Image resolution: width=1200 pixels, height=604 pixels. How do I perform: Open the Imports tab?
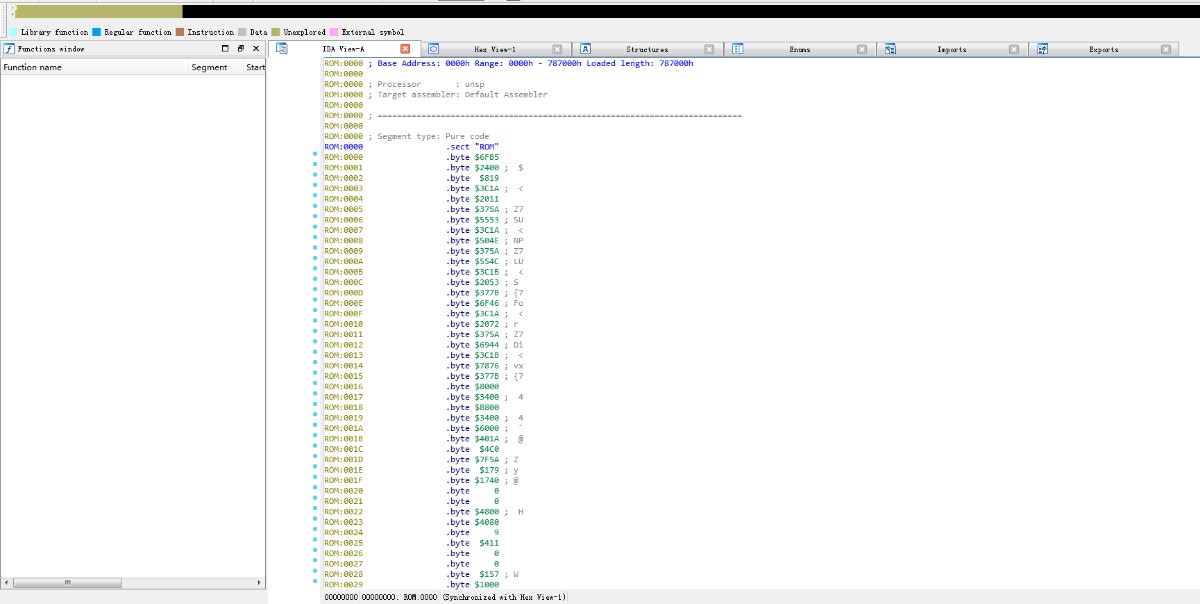click(x=951, y=49)
